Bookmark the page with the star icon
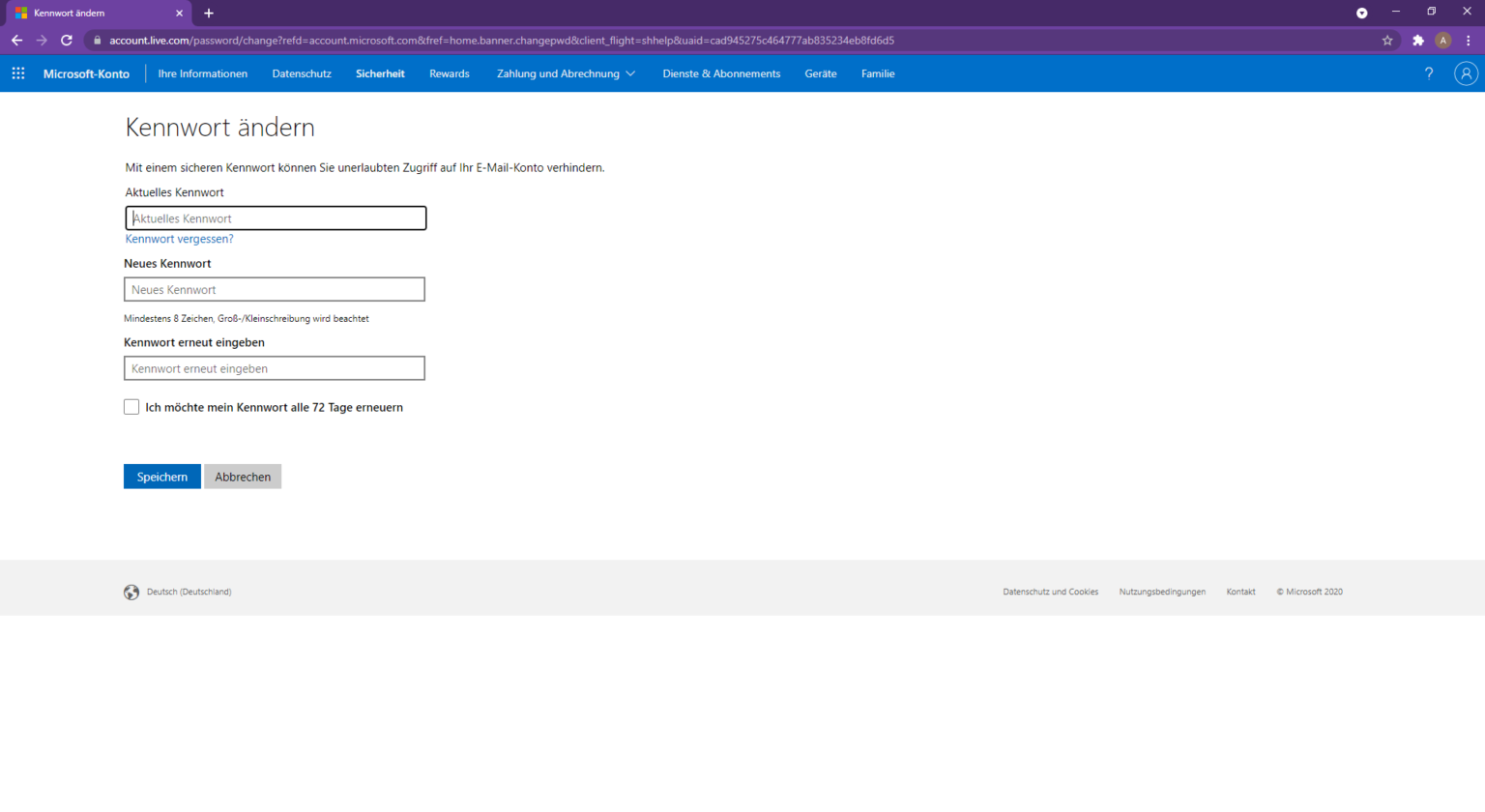 point(1387,41)
